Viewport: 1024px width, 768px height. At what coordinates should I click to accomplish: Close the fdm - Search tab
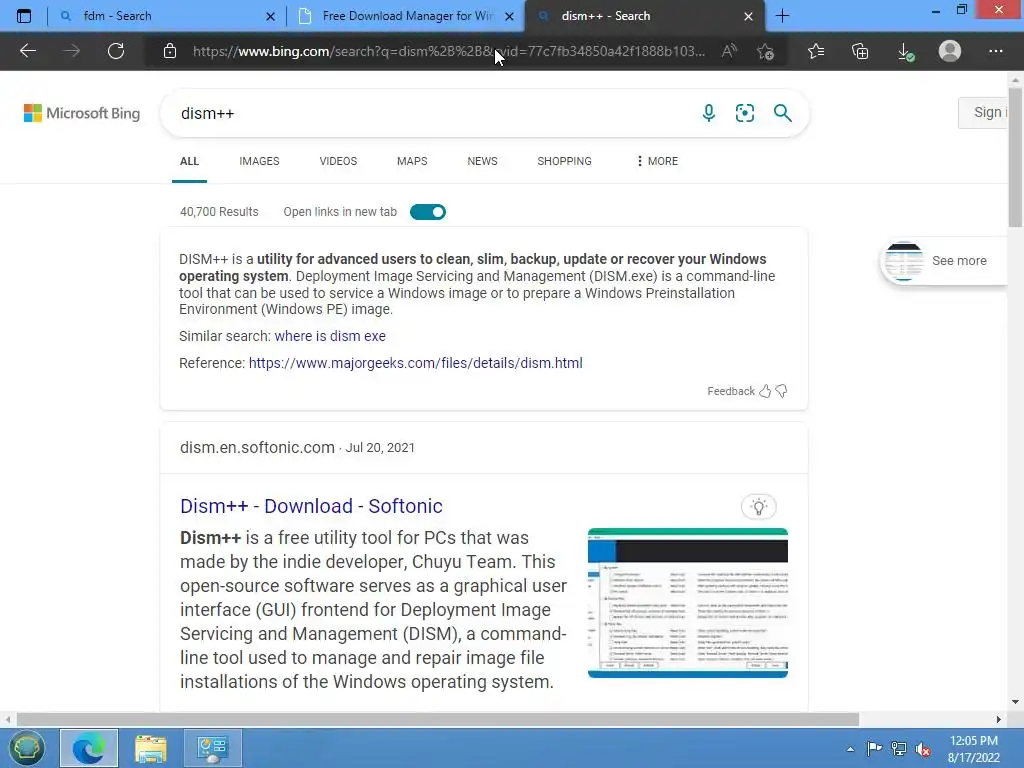pos(270,16)
